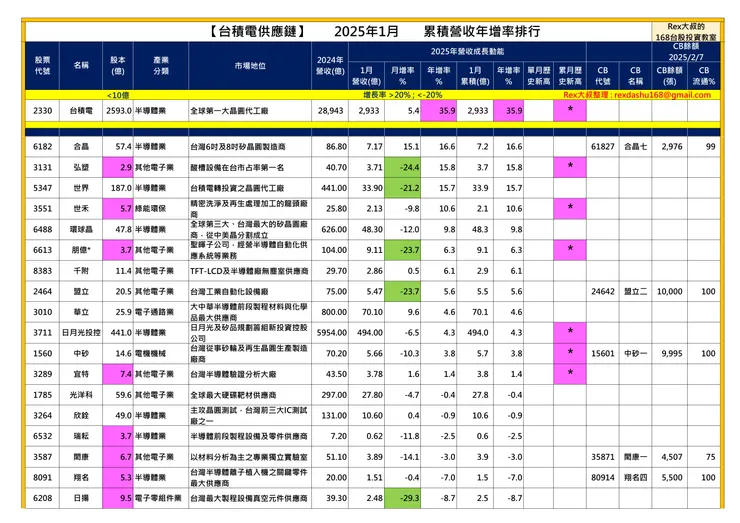The height and width of the screenshot is (523, 740).
Task: Select the 弘塑 name cell
Action: pyautogui.click(x=81, y=168)
